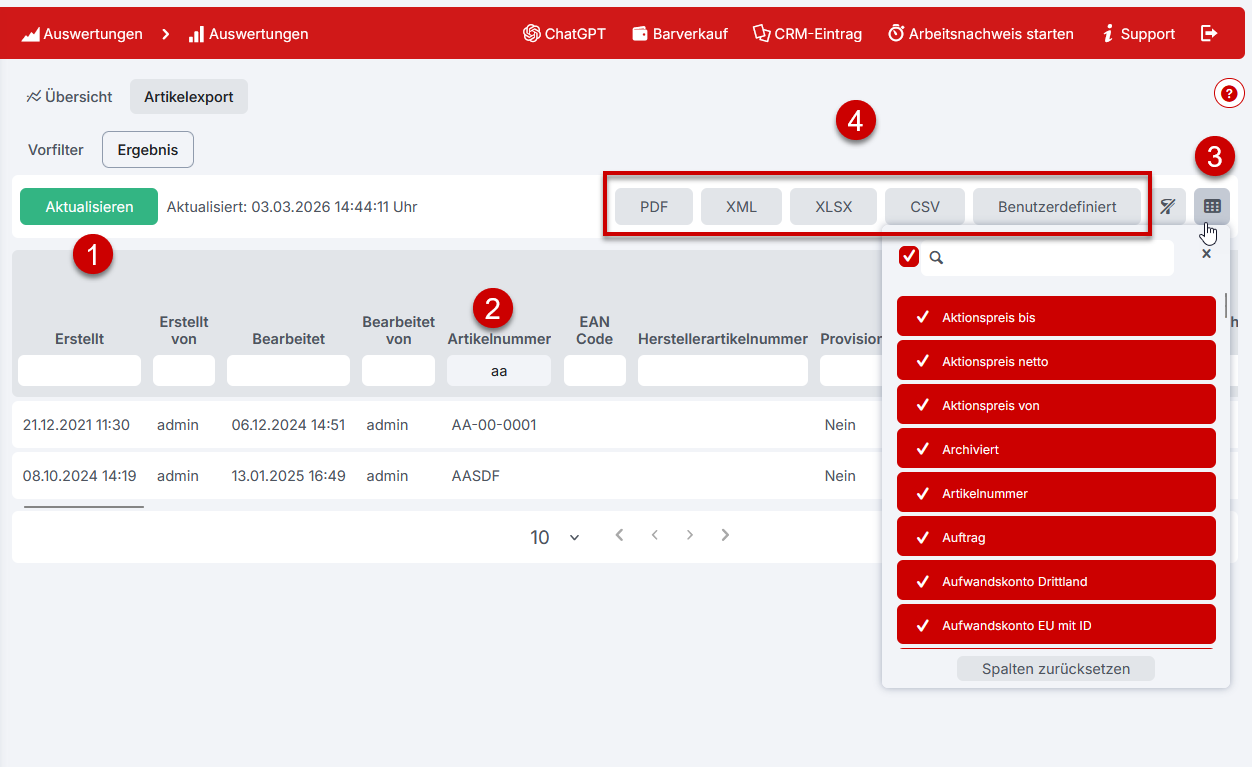Uncheck the 'Archiviert' column
Screen dimensions: 1252x767
(x=1056, y=449)
